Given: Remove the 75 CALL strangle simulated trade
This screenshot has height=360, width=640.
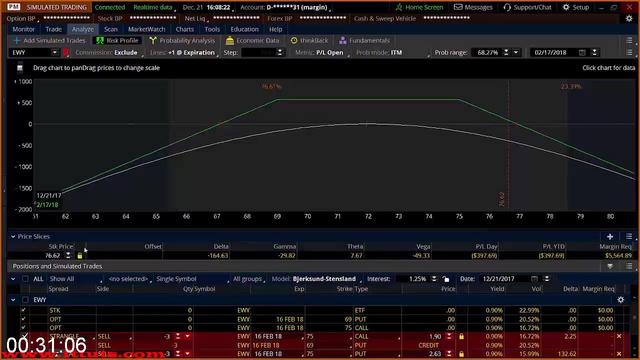Looking at the screenshot, I should [619, 336].
